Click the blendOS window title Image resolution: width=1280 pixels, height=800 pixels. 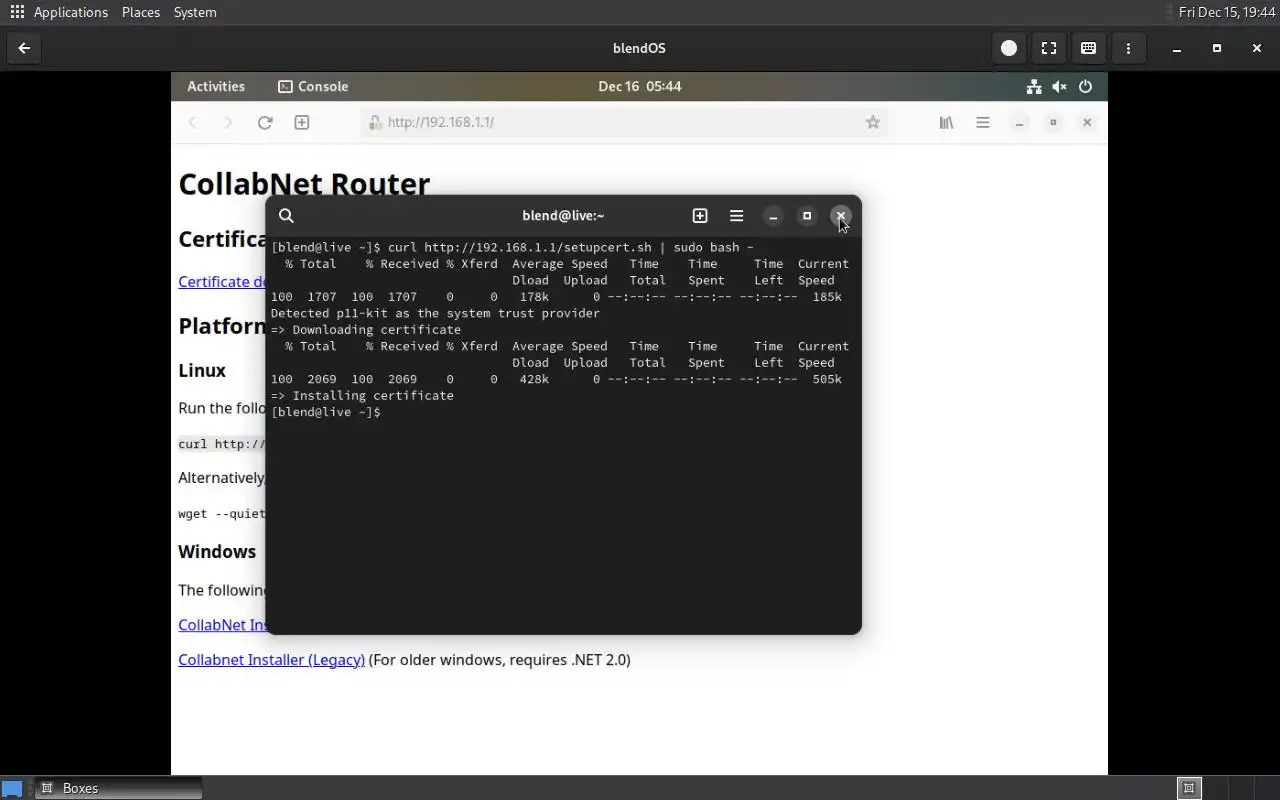tap(639, 48)
